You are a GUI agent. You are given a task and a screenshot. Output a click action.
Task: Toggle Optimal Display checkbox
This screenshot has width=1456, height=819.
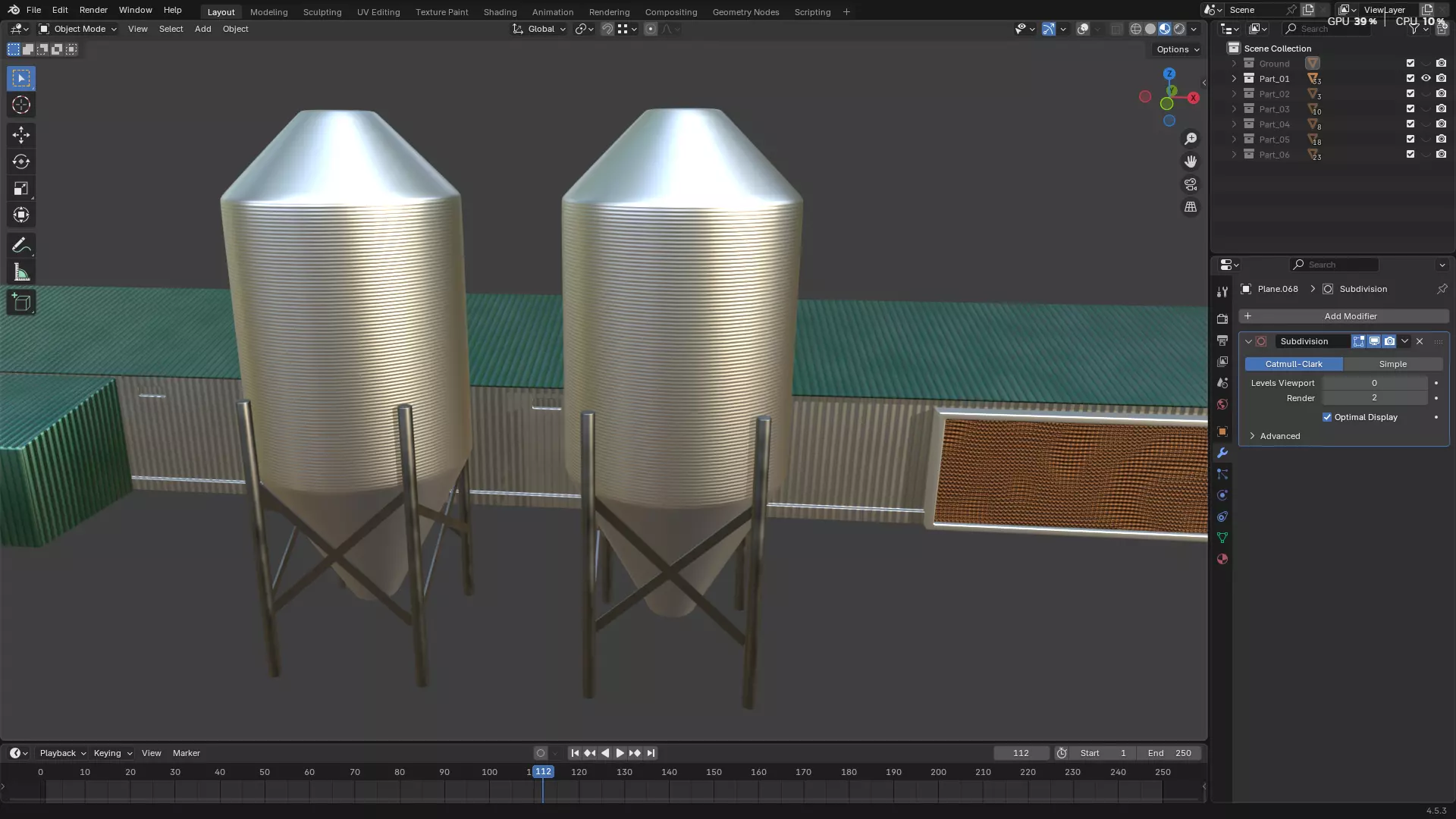click(1327, 417)
